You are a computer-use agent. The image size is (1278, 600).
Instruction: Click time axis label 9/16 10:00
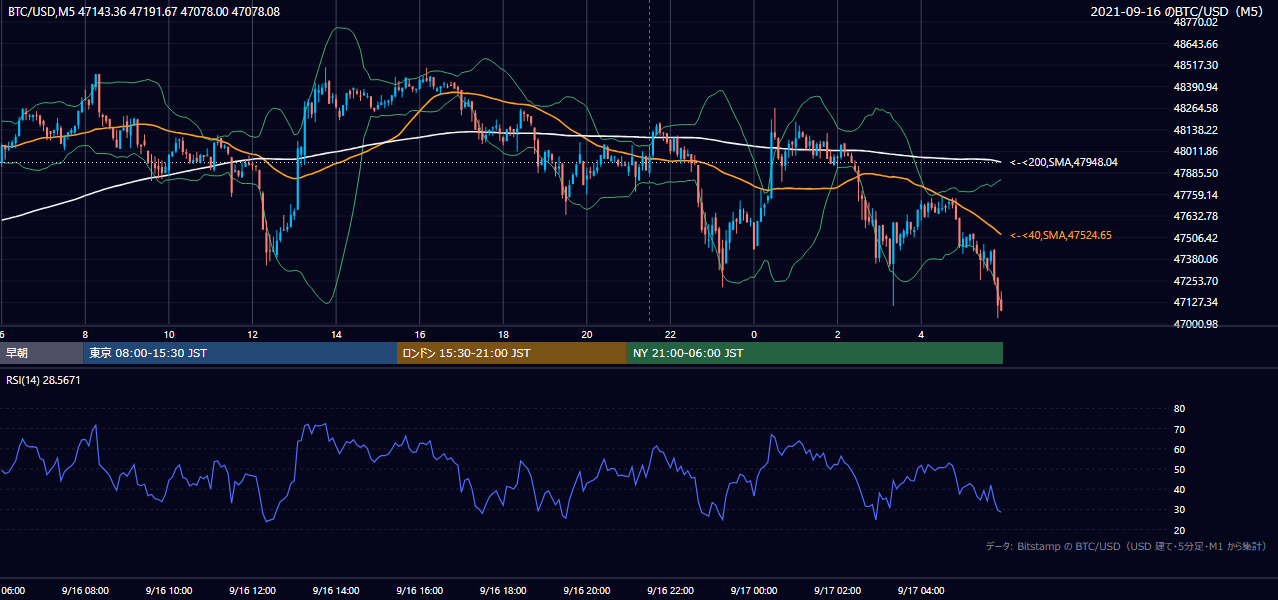coord(169,591)
